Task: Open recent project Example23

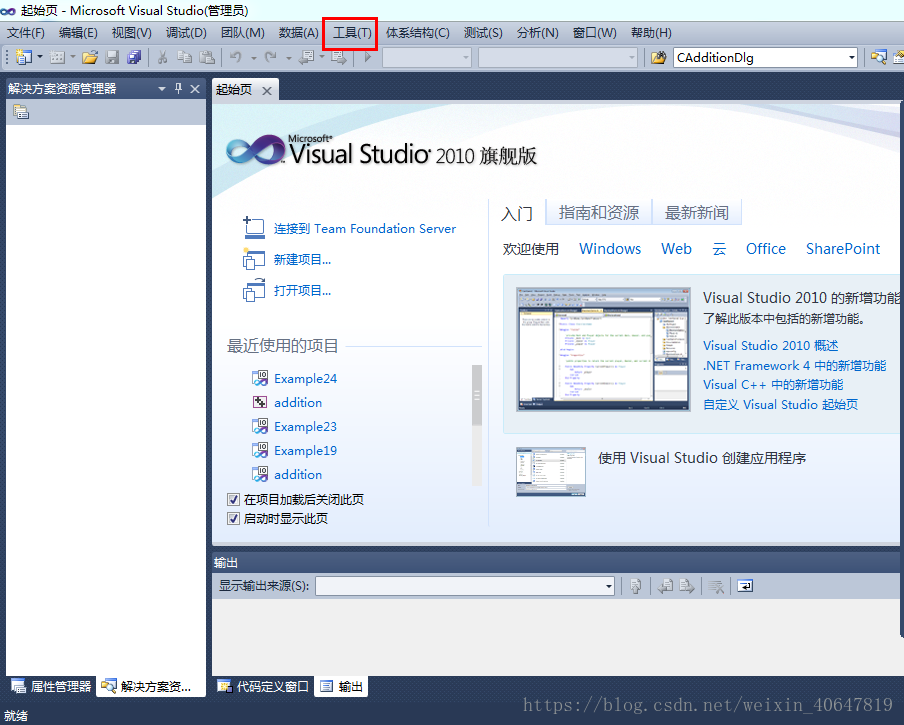Action: (x=305, y=426)
